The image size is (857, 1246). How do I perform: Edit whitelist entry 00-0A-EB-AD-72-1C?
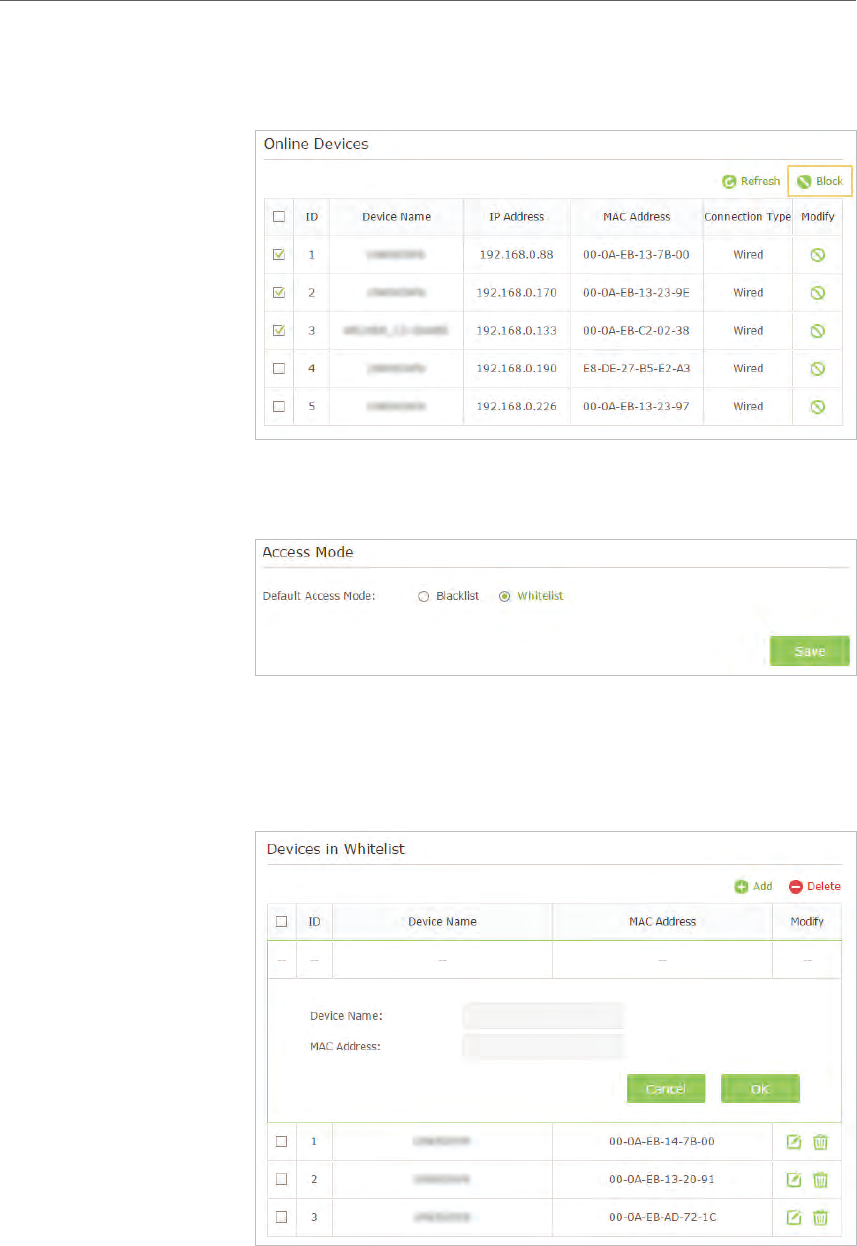click(x=794, y=1217)
